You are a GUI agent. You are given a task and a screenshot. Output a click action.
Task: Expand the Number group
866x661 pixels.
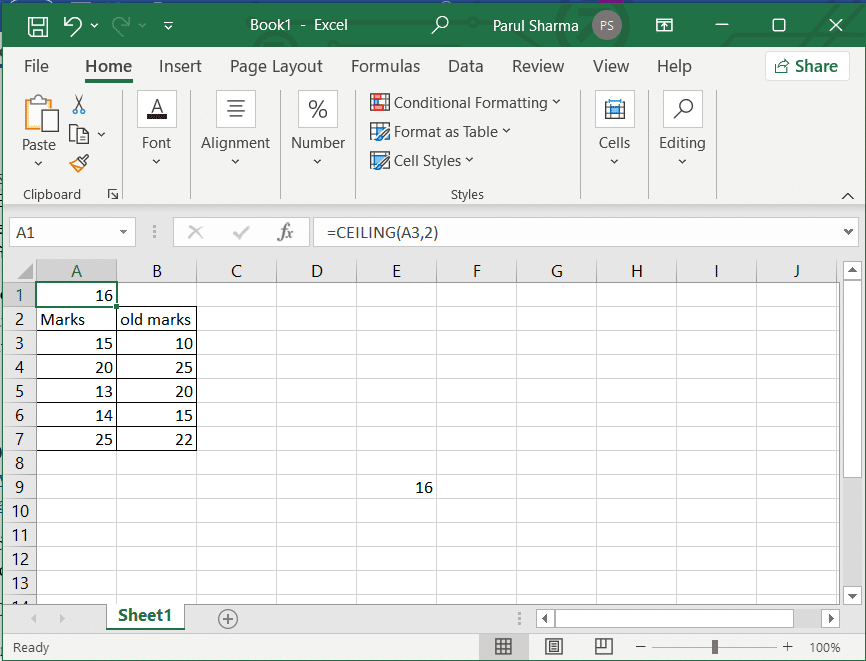click(318, 129)
